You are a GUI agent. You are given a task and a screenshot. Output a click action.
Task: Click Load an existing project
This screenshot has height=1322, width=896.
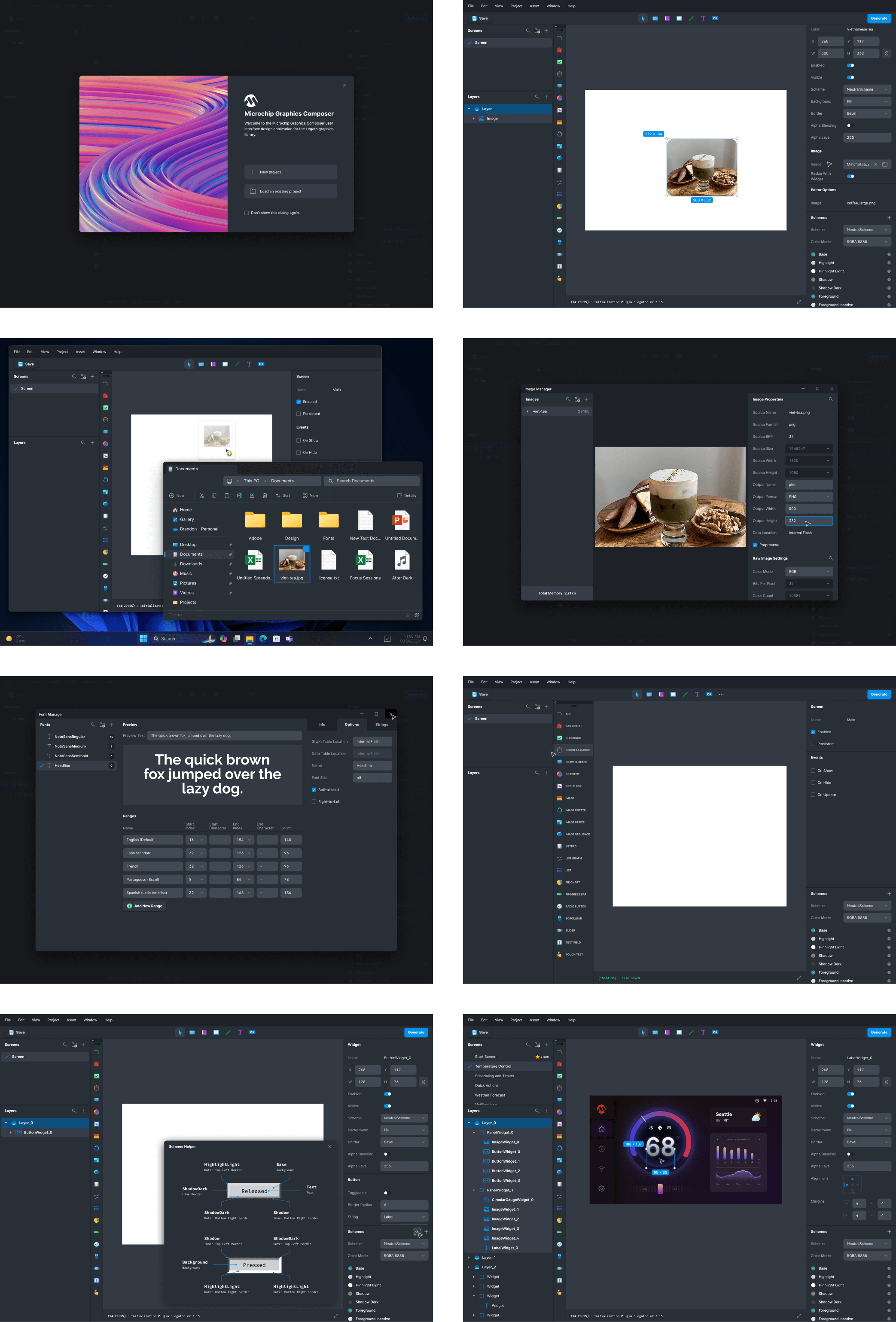(x=290, y=191)
